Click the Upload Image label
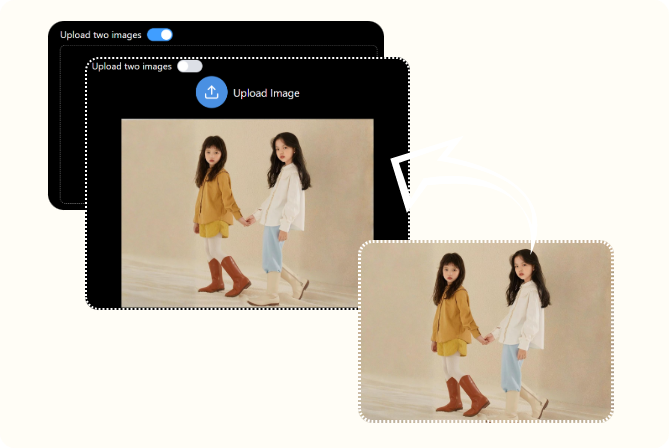This screenshot has height=448, width=669. [x=266, y=93]
